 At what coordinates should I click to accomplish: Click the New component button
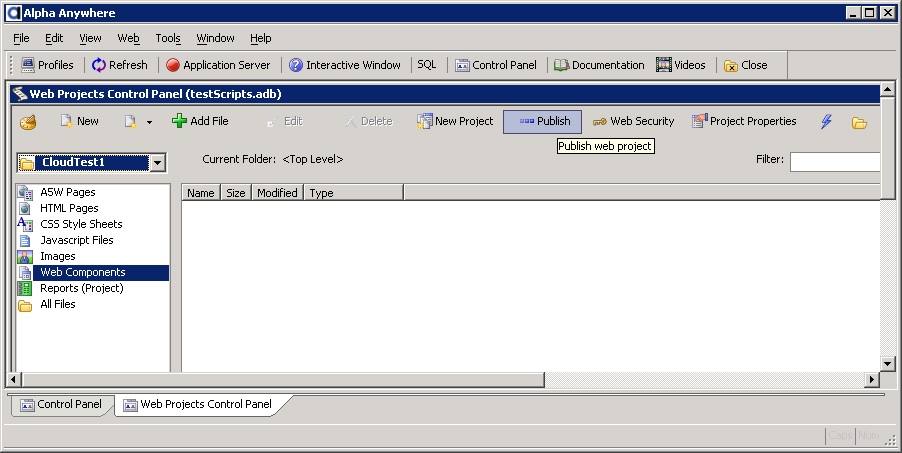[79, 121]
